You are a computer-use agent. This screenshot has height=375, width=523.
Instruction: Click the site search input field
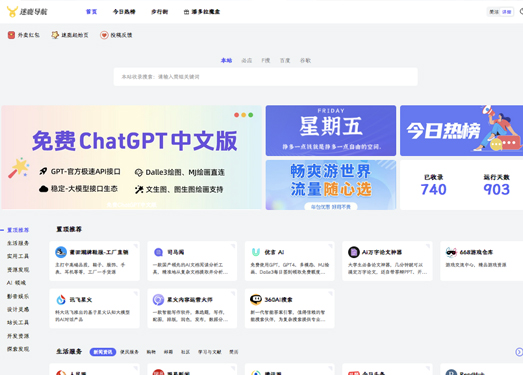tap(266, 77)
